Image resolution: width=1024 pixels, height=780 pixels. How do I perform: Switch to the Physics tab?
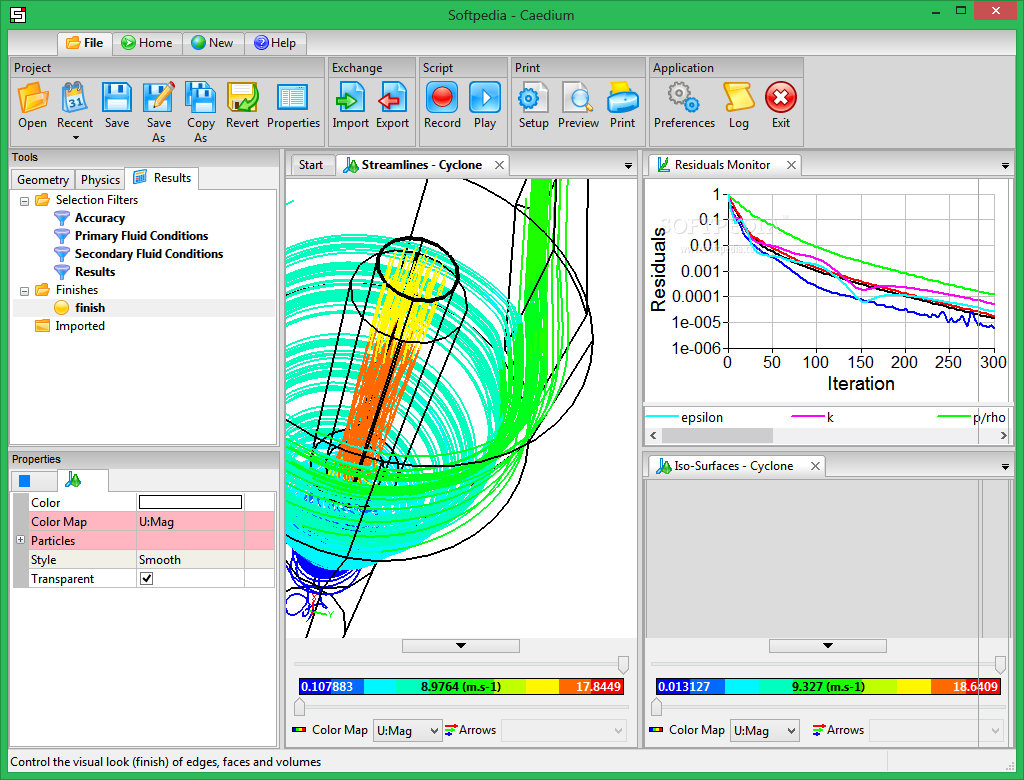(x=100, y=180)
